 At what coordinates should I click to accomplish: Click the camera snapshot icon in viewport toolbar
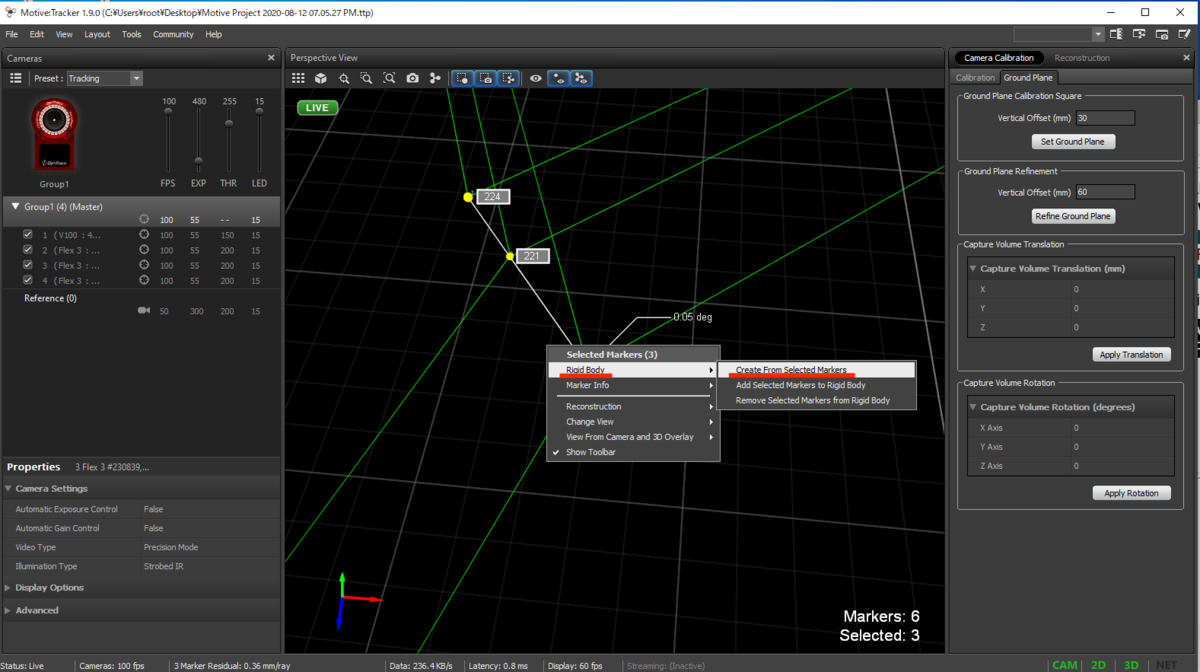(x=412, y=78)
